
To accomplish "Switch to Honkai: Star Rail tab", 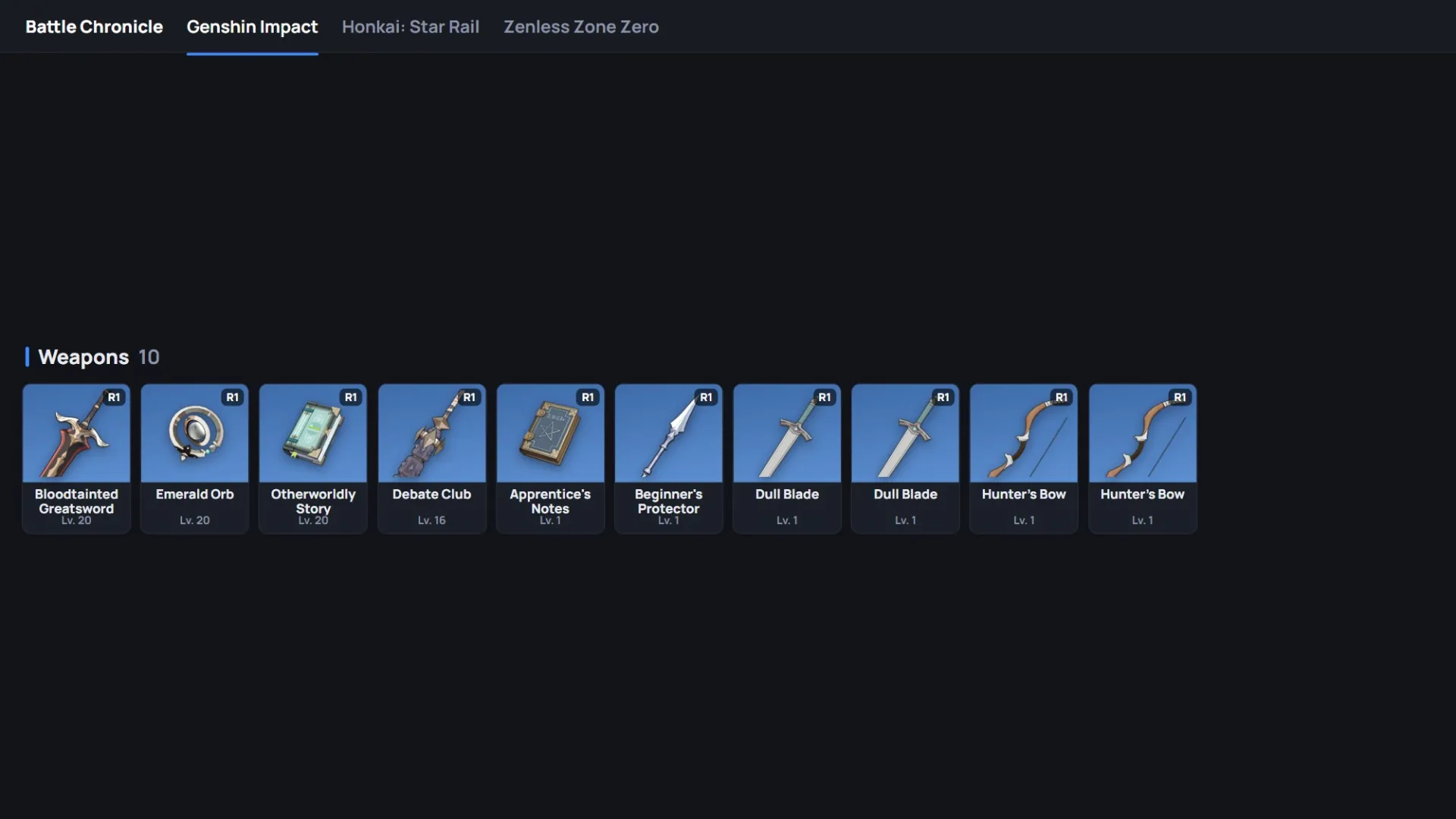I will click(x=410, y=27).
